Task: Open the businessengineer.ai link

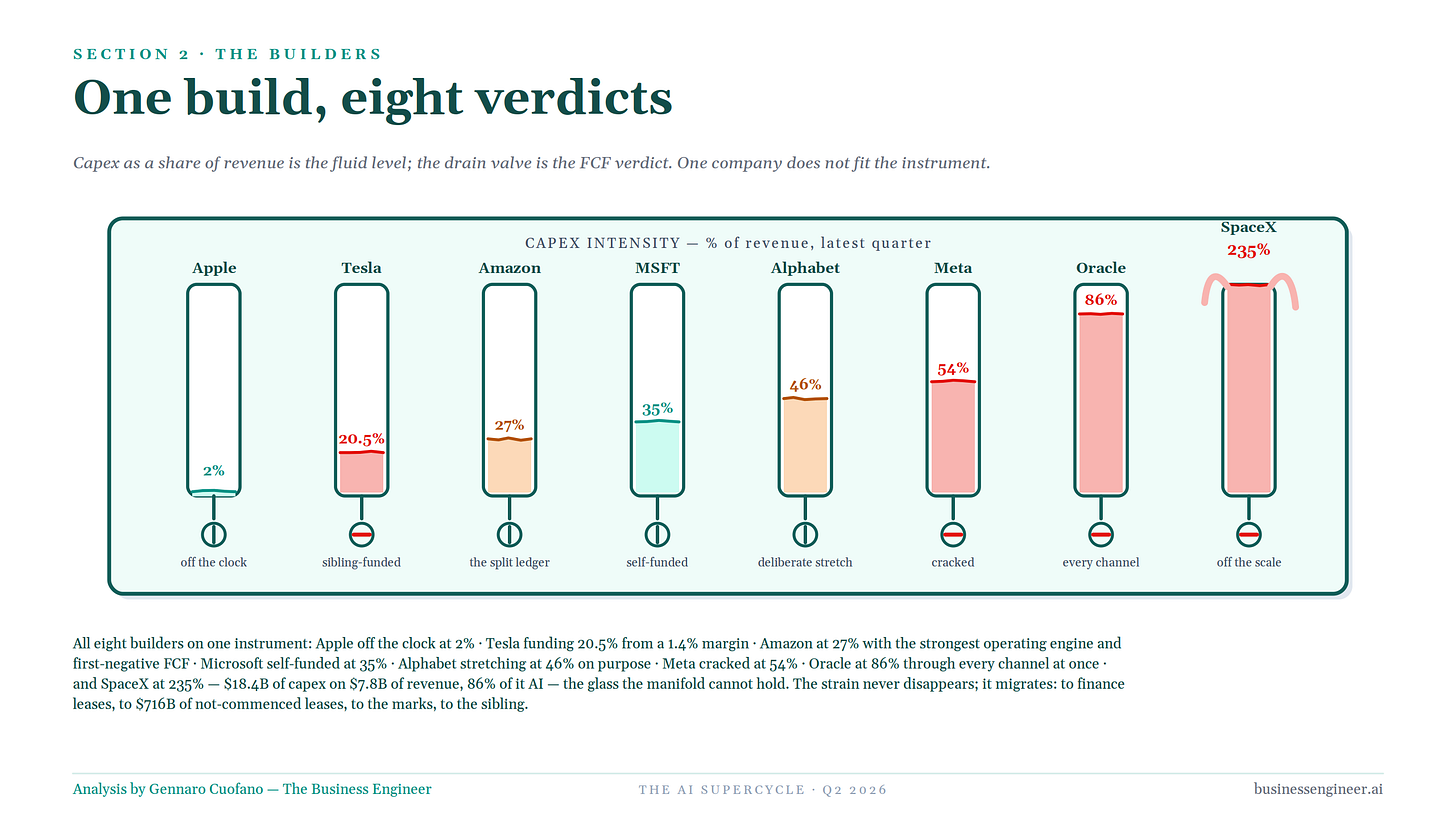Action: [x=1318, y=789]
